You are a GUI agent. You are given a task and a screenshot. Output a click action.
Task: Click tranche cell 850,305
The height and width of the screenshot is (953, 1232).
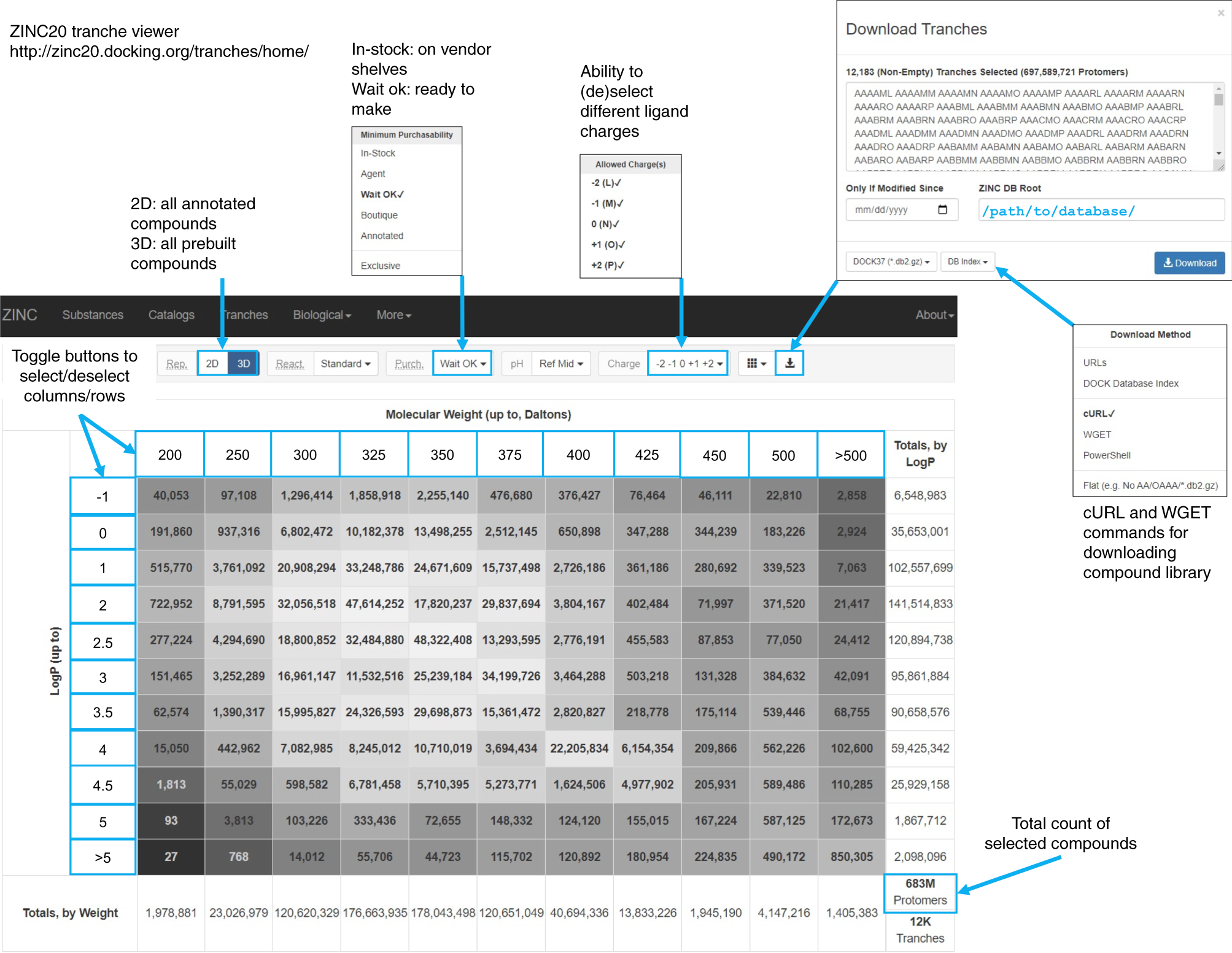(x=851, y=857)
